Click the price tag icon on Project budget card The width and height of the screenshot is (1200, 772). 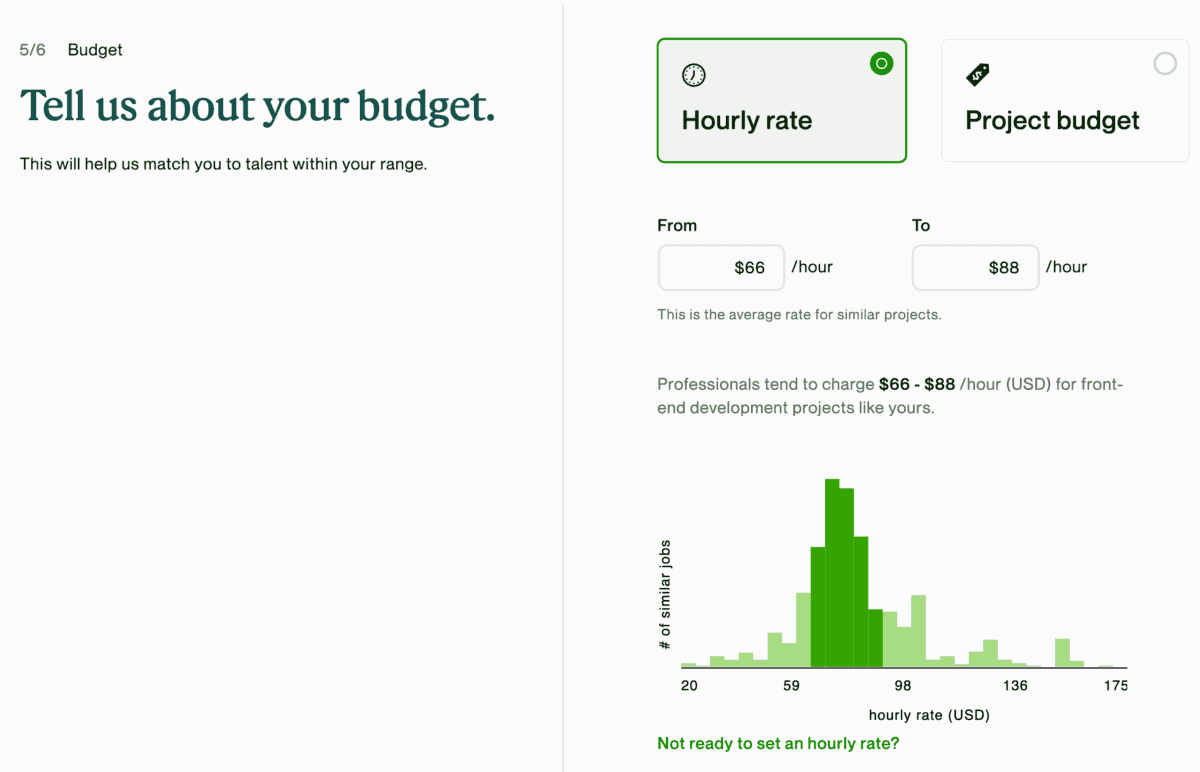pos(977,73)
